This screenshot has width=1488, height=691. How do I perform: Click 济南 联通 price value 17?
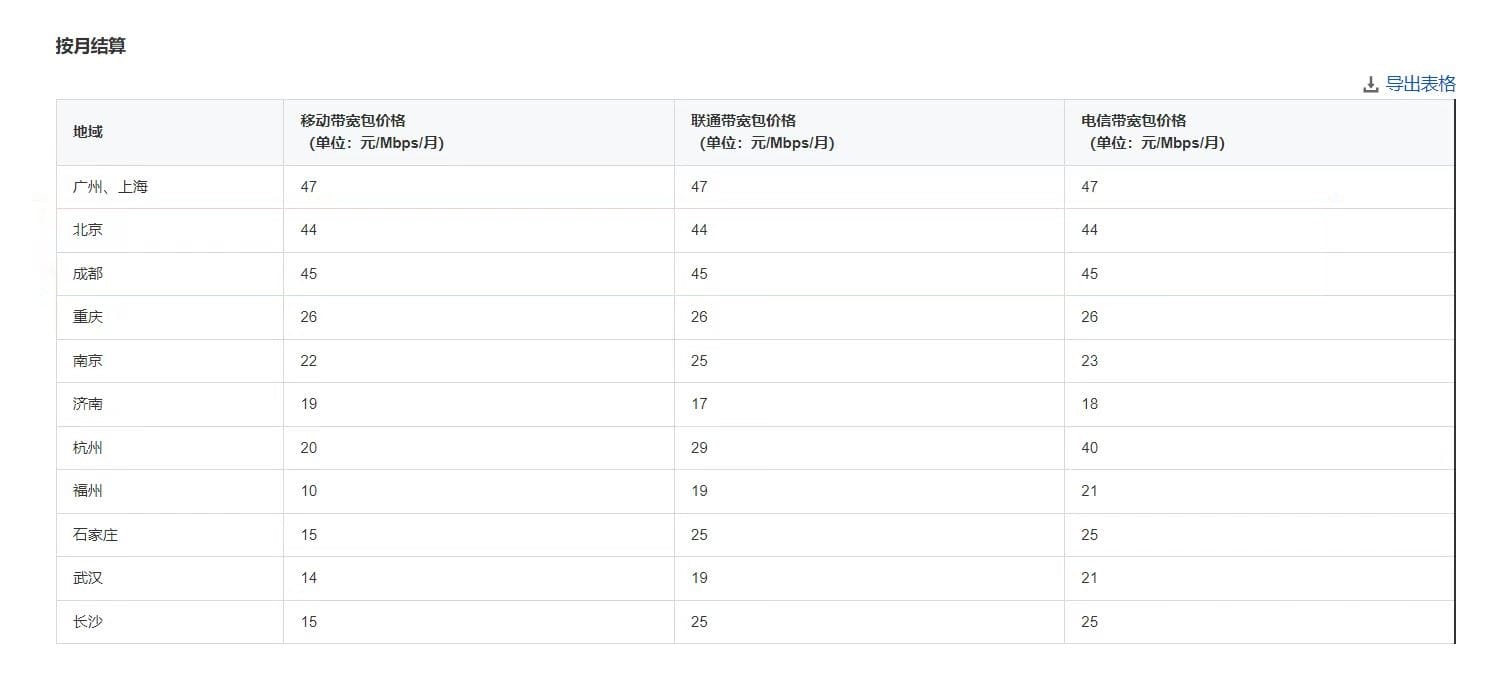coord(699,404)
